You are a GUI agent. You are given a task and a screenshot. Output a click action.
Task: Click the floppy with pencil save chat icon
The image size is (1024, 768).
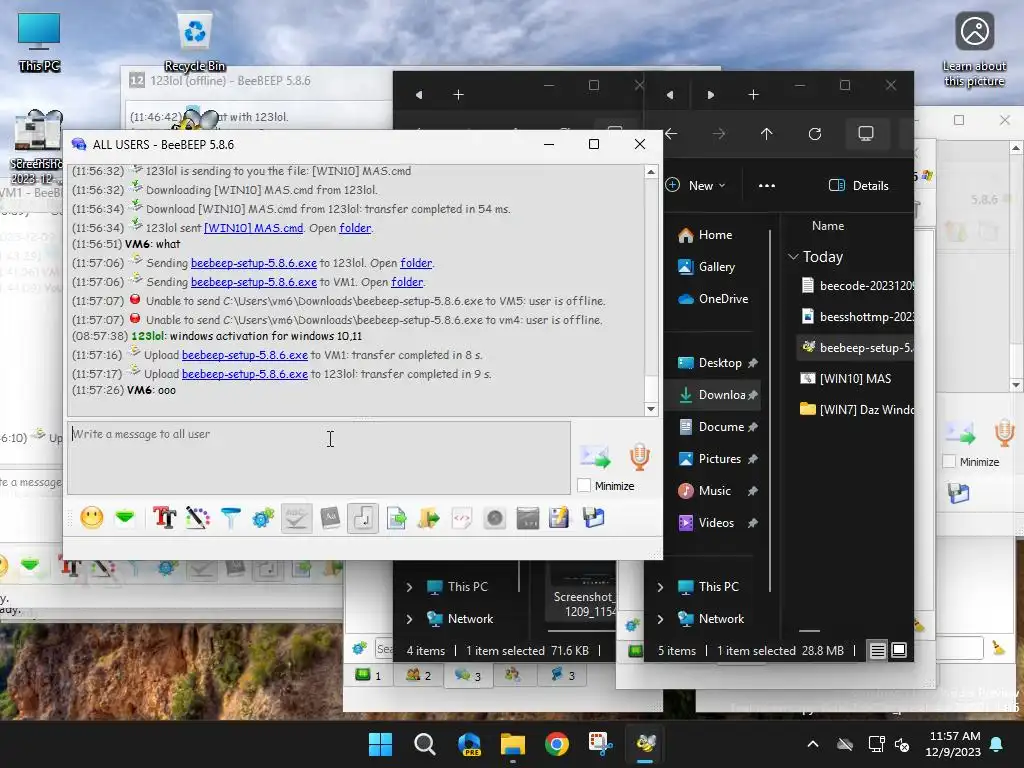pos(560,518)
